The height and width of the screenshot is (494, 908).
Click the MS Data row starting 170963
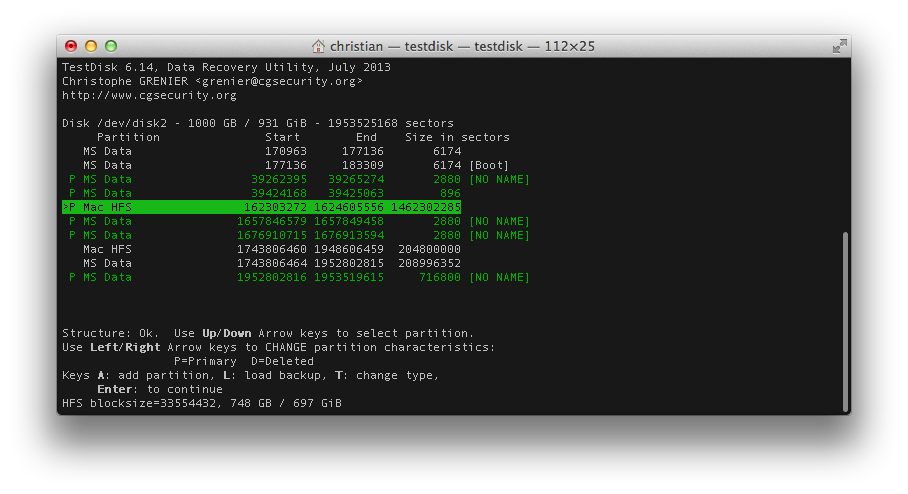click(x=272, y=151)
